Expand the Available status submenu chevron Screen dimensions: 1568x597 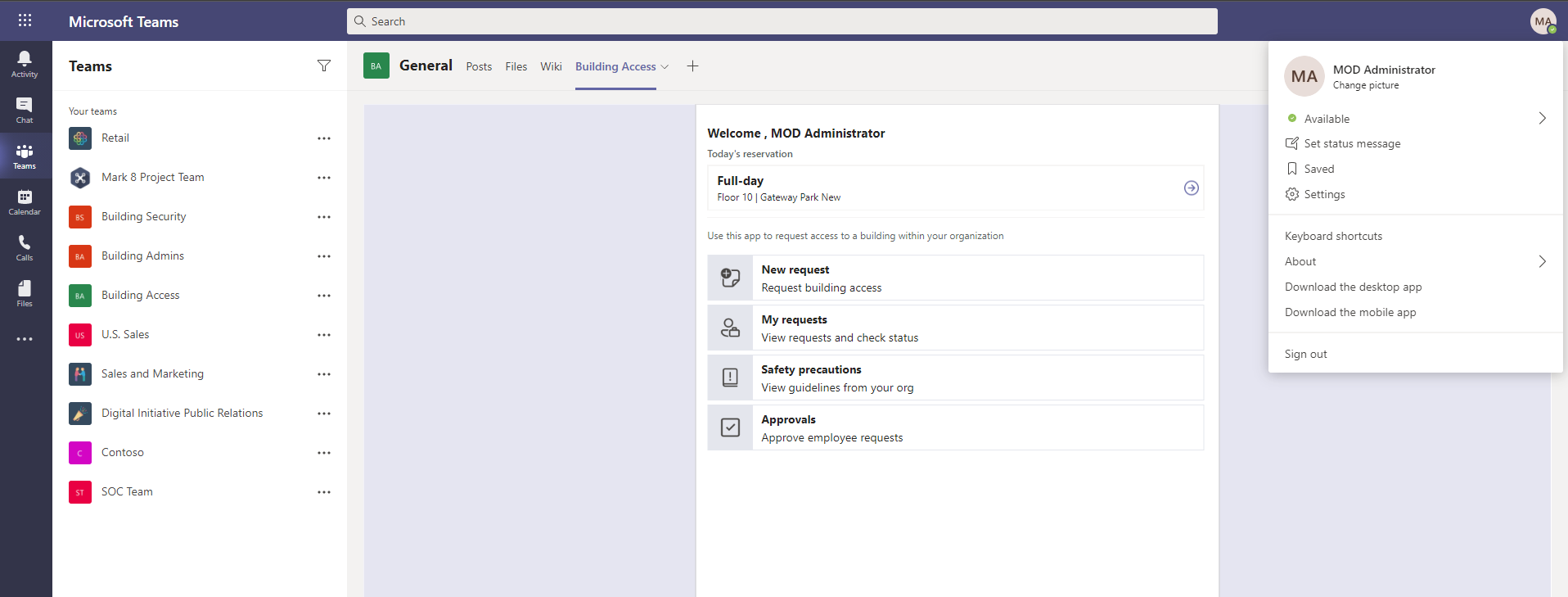click(x=1542, y=119)
